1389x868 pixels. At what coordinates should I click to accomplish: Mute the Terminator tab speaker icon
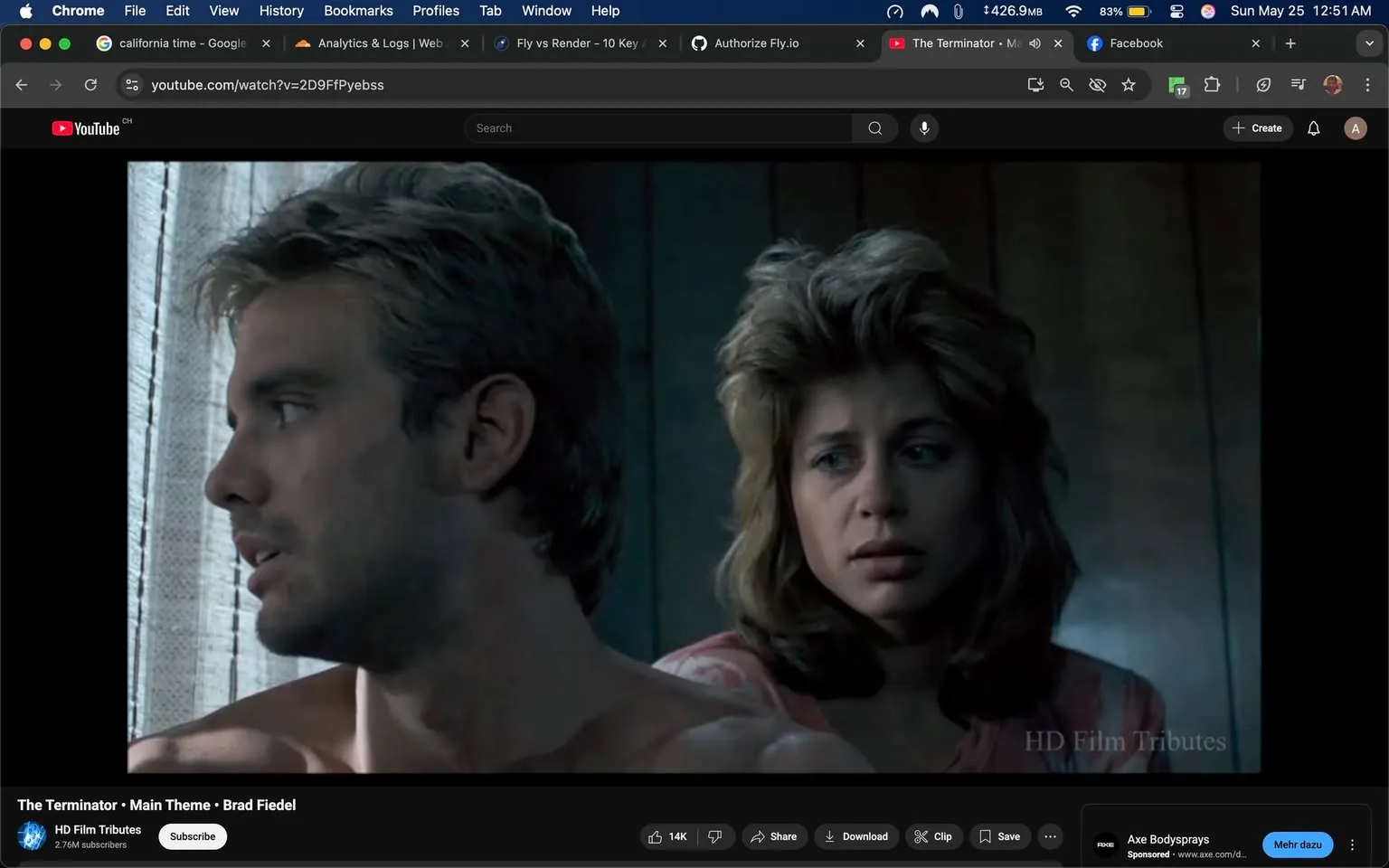[x=1034, y=42]
